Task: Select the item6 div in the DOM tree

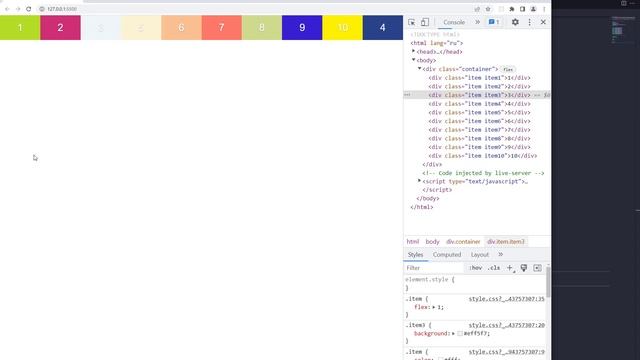Action: click(x=479, y=121)
